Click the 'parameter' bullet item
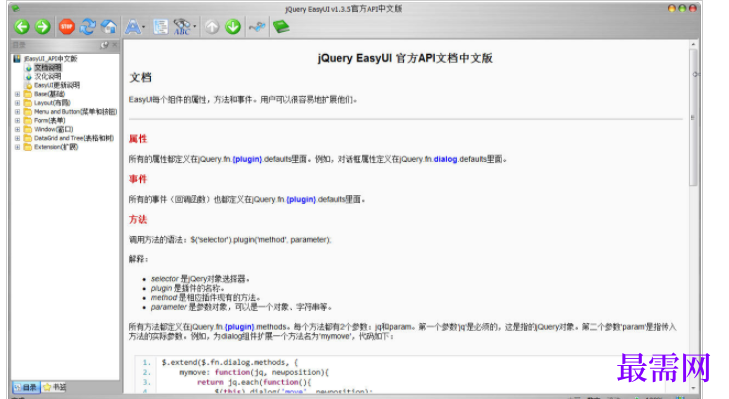Screen dimensions: 729x399 241,307
